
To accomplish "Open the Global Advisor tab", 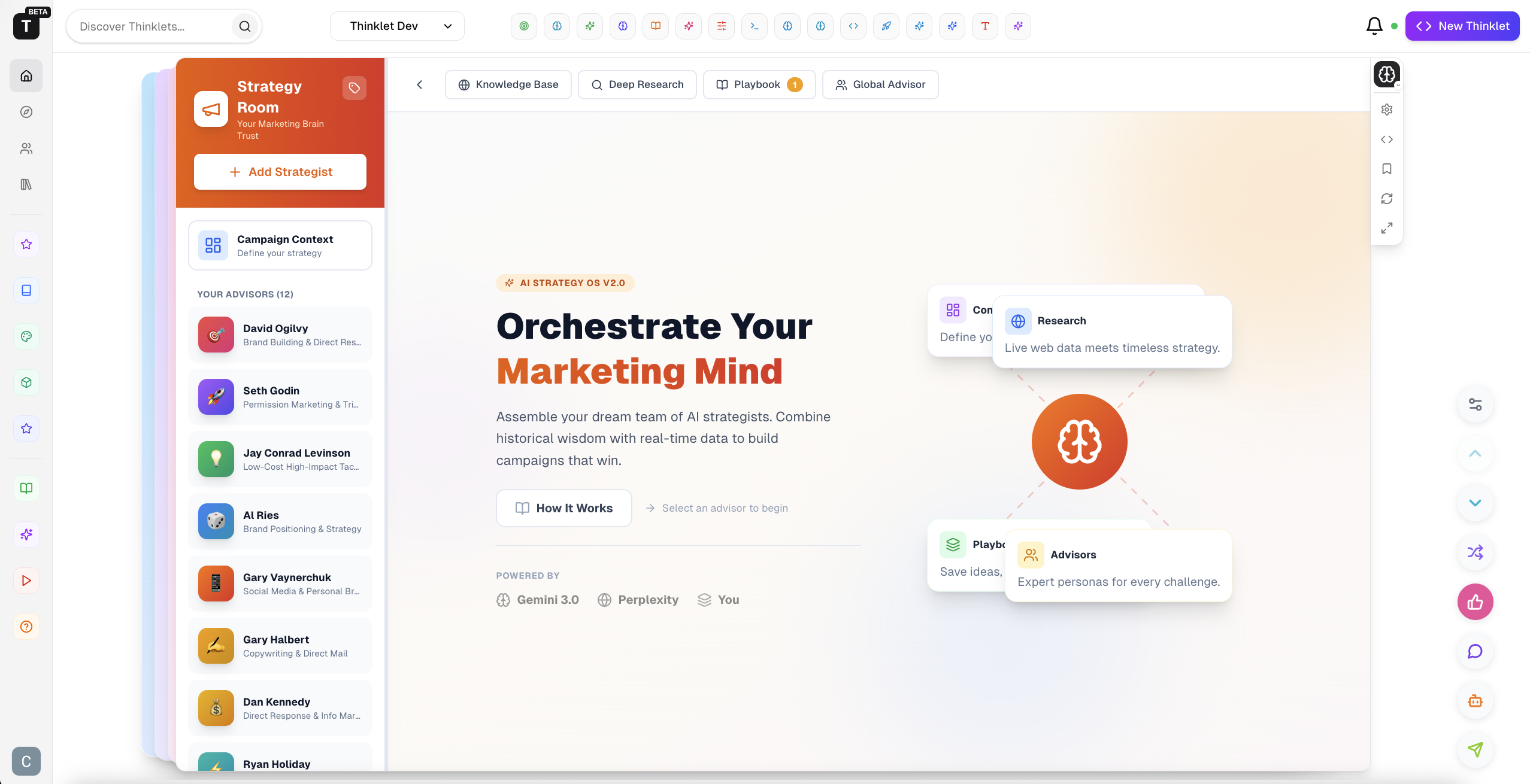I will pyautogui.click(x=879, y=84).
